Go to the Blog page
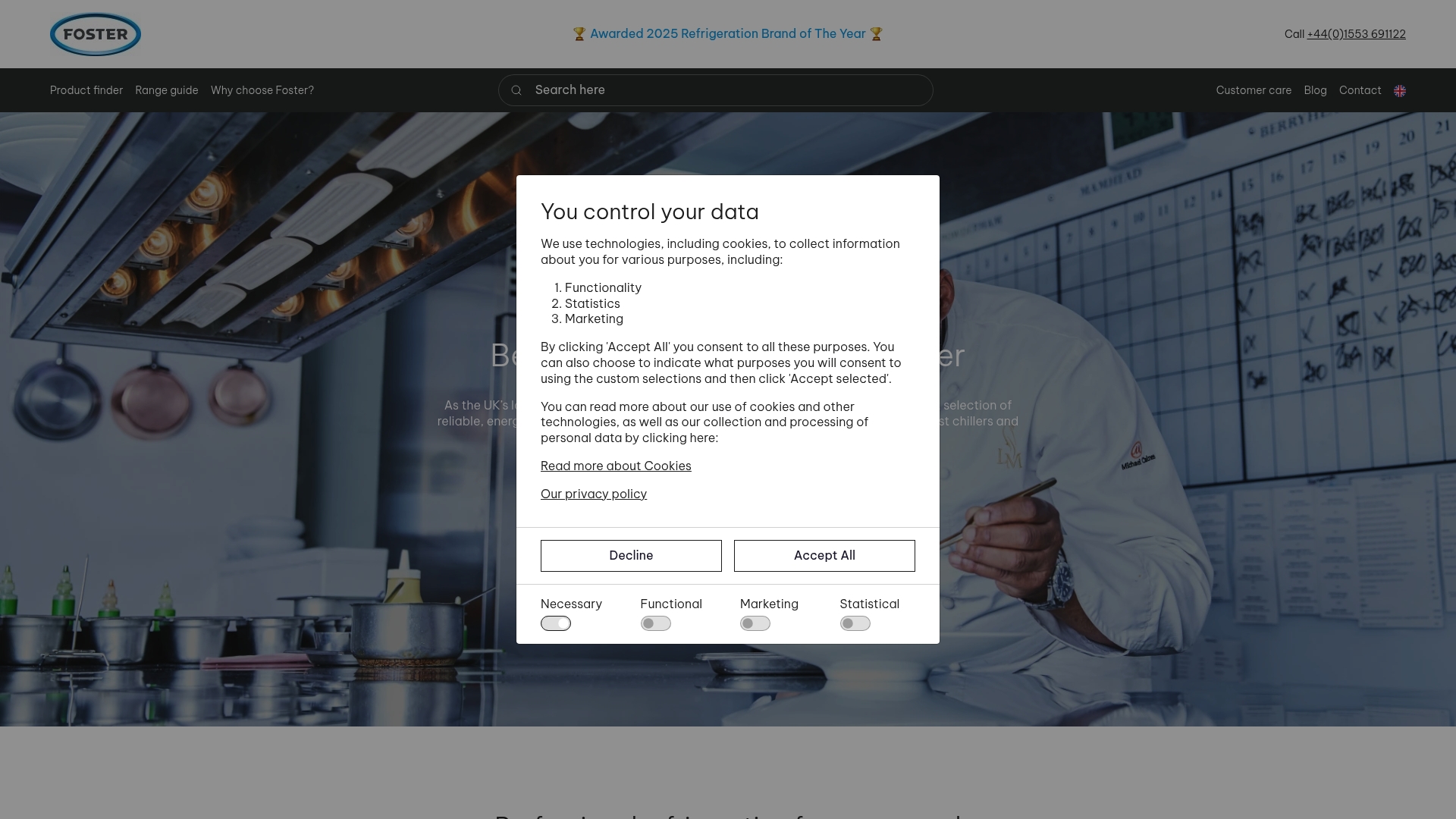The height and width of the screenshot is (819, 1456). [x=1315, y=89]
